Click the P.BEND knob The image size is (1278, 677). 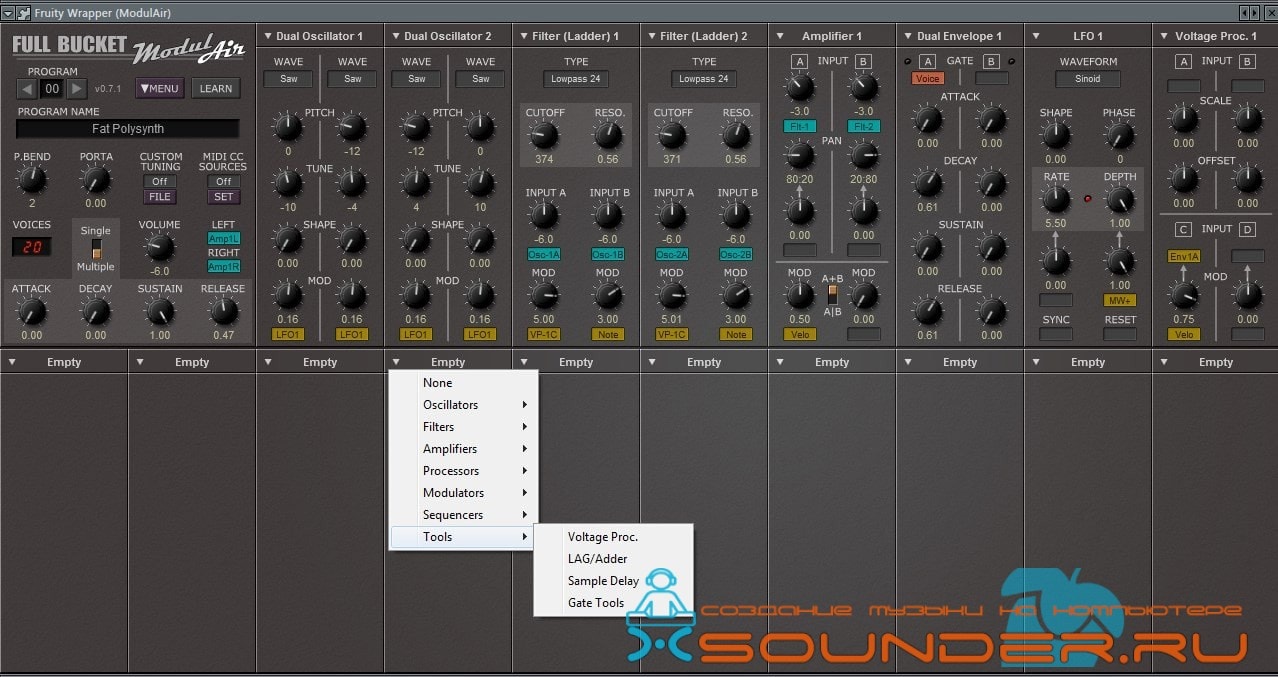(x=32, y=180)
